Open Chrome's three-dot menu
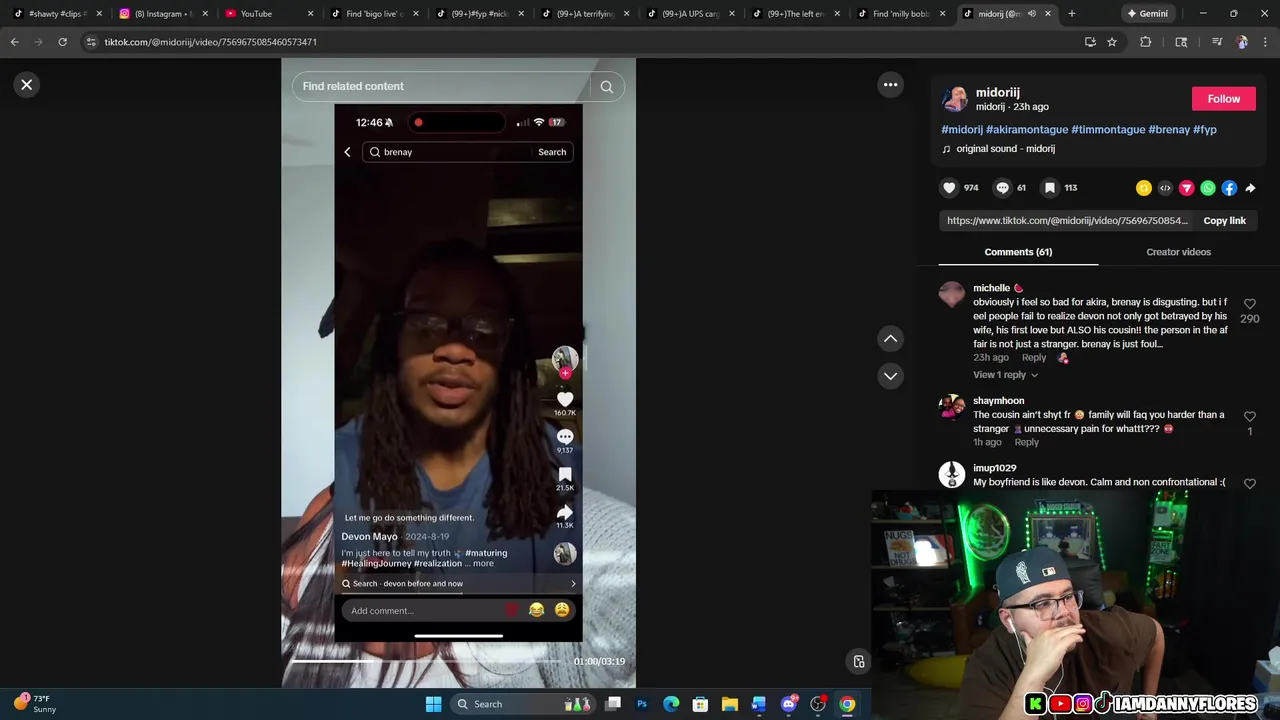The height and width of the screenshot is (720, 1280). tap(1264, 42)
